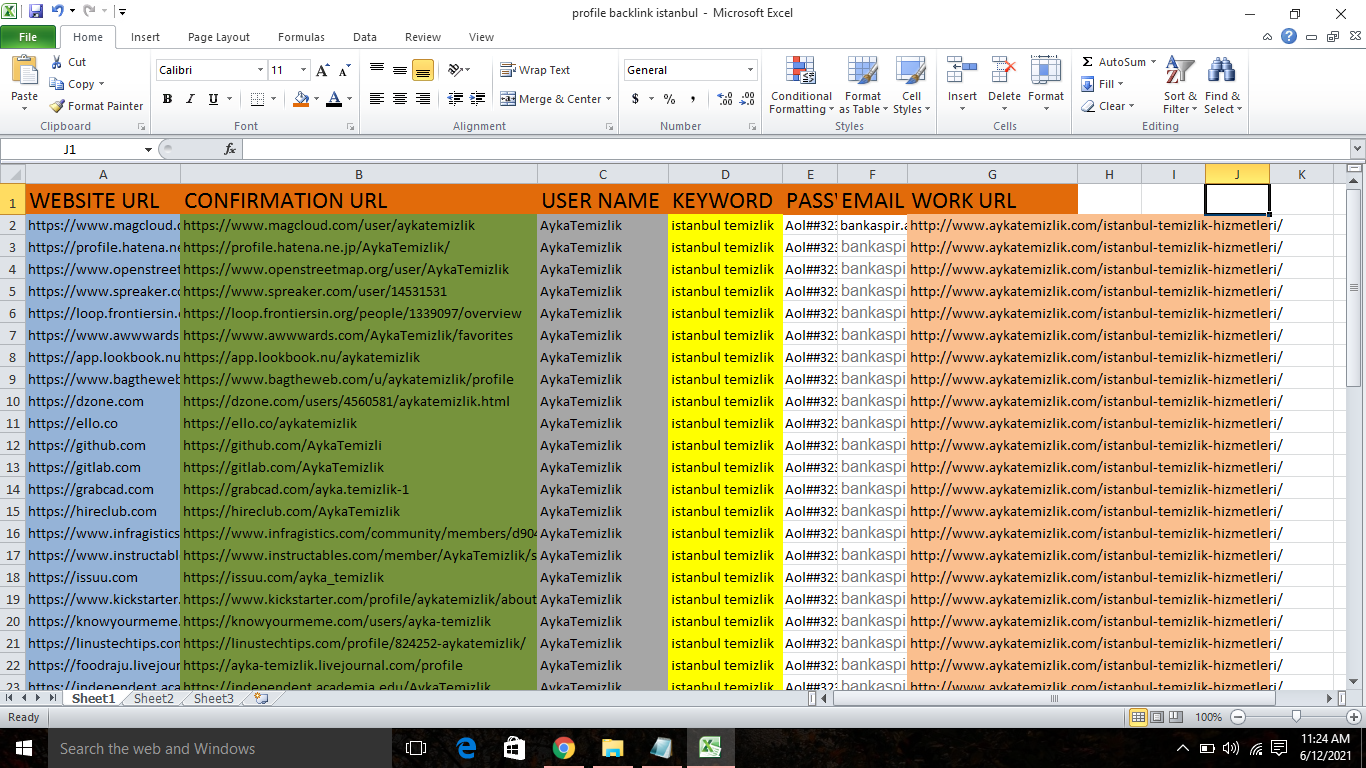Click the Increase Decimal icon
This screenshot has height=768, width=1366.
pos(723,98)
